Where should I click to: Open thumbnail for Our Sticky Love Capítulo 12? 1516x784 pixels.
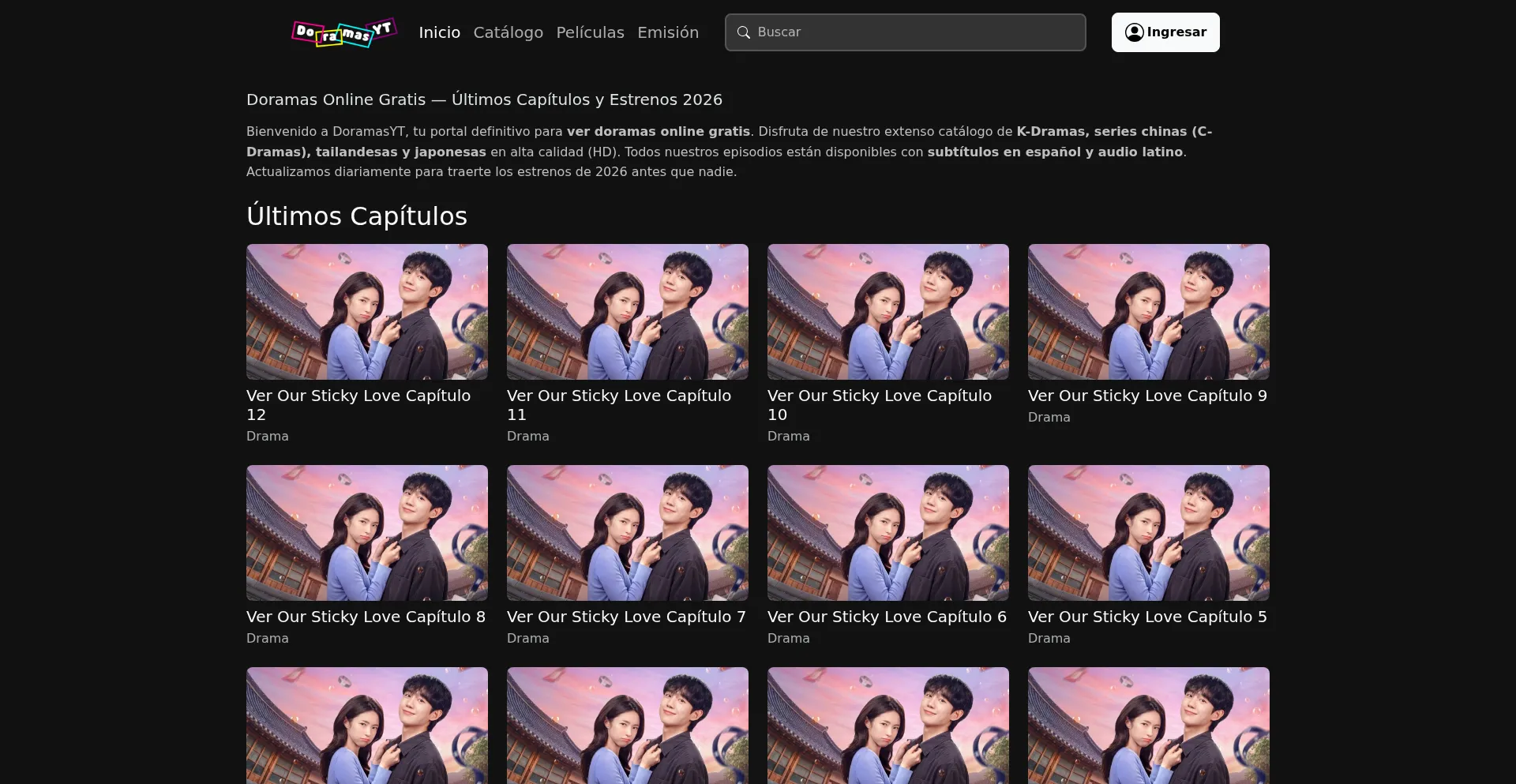tap(367, 312)
